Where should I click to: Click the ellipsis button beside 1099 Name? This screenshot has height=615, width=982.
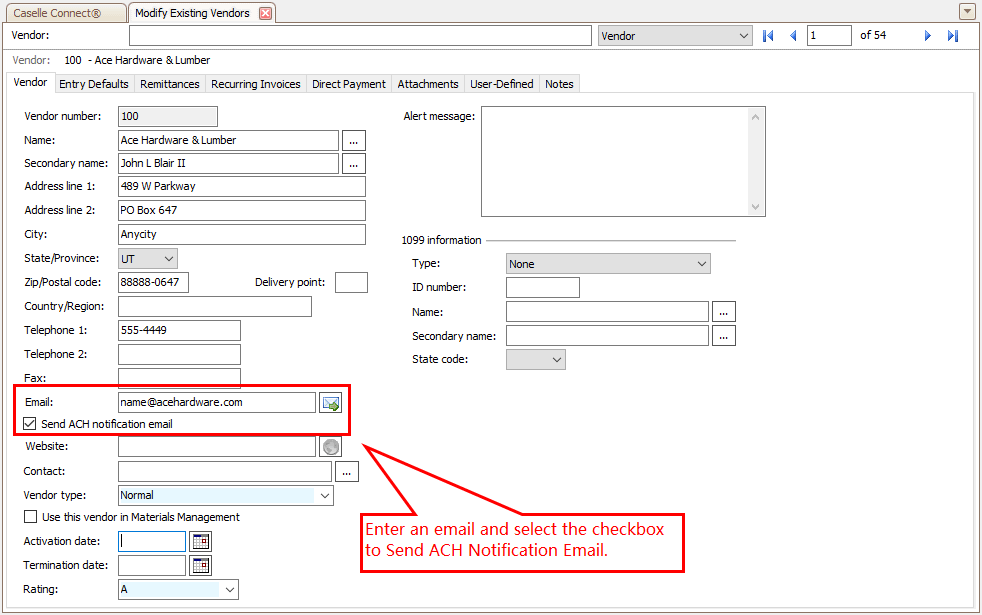pos(724,312)
